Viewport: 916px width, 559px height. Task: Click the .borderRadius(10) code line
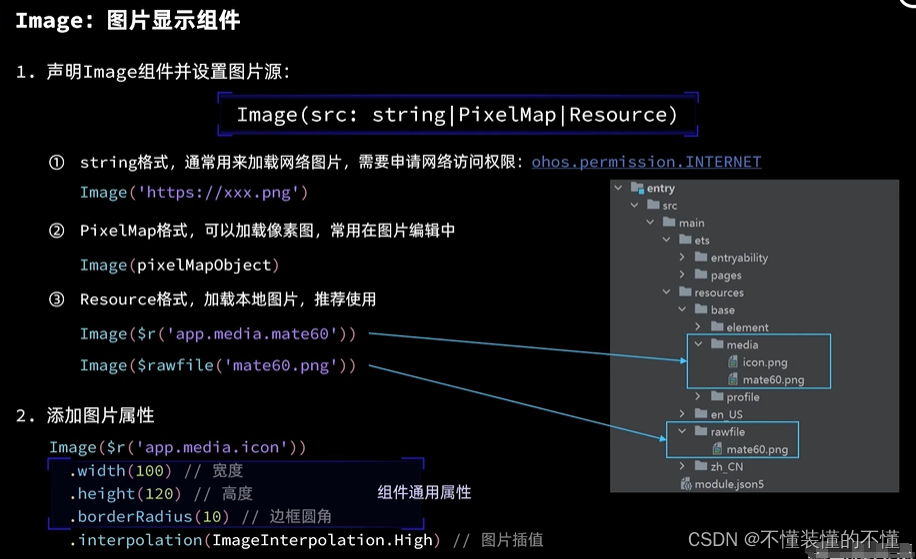coord(200,516)
